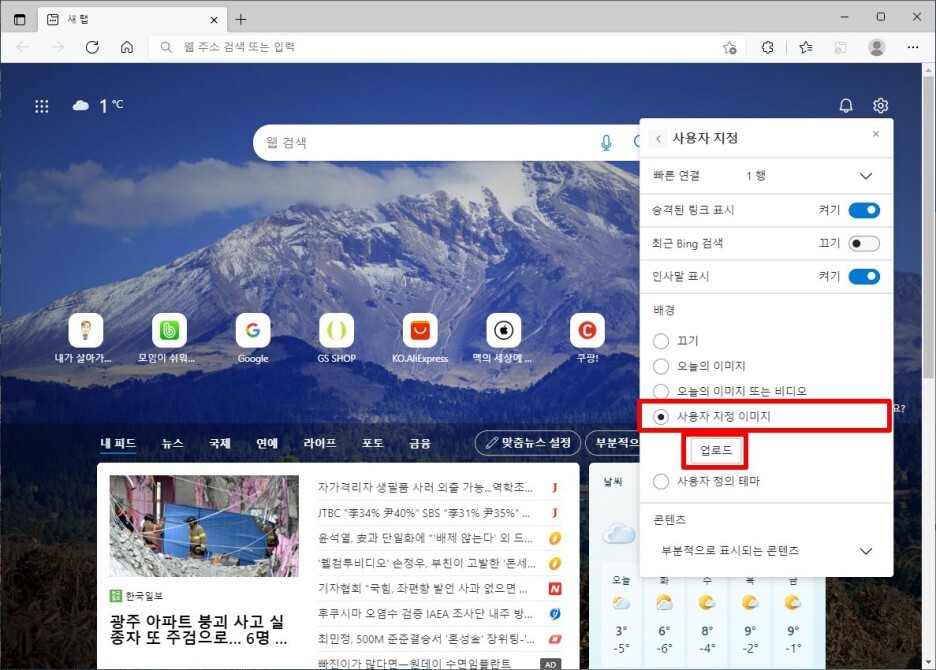Open the collapsed building news photo

pyautogui.click(x=204, y=525)
